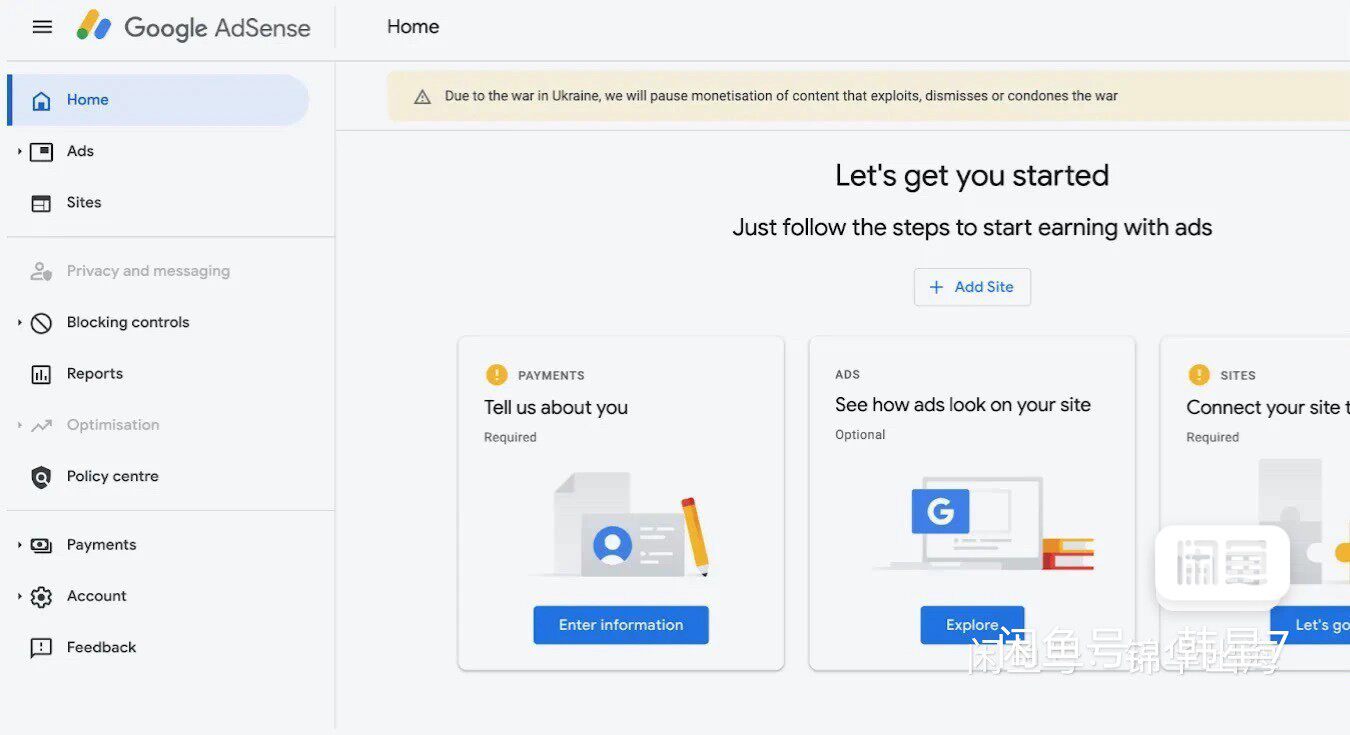Click the Privacy and messaging person icon
Screen dimensions: 1350x735
[41, 271]
